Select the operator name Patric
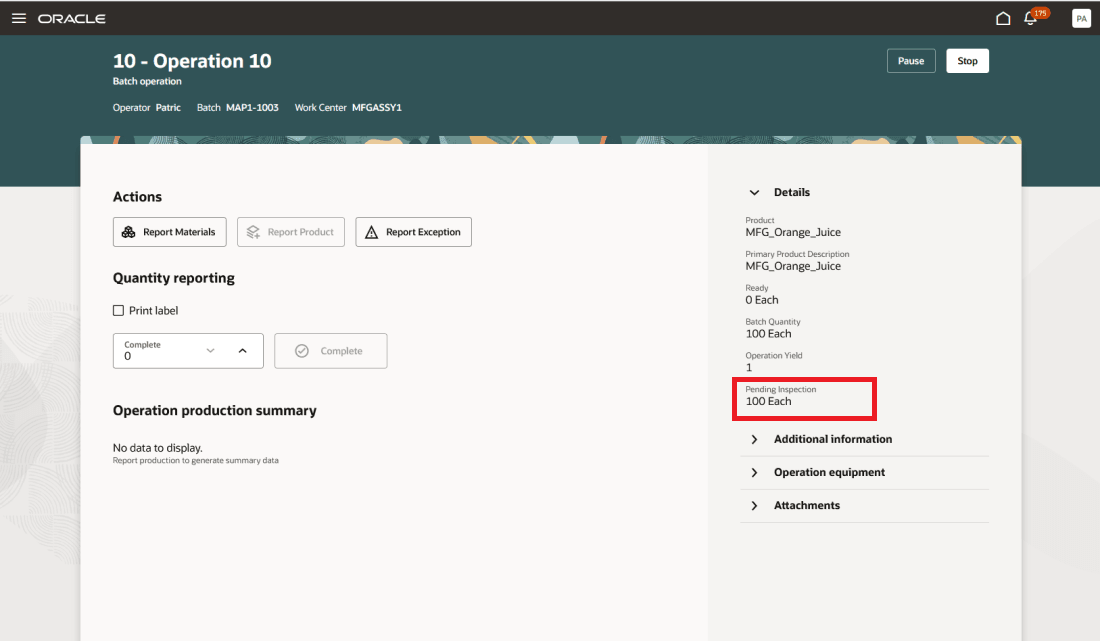The height and width of the screenshot is (641, 1100). click(168, 107)
